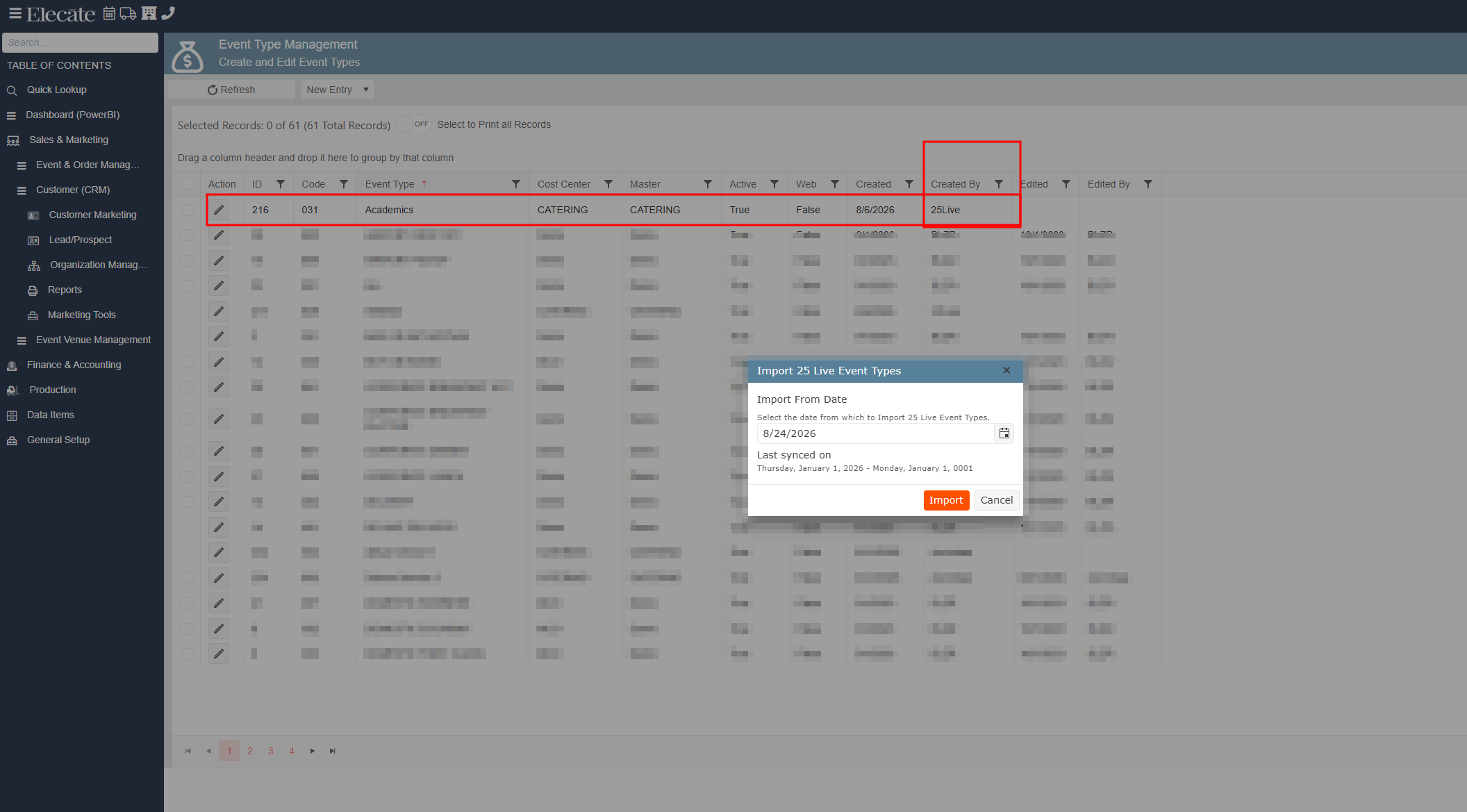Open the filter for the Event Type column
The image size is (1467, 812).
[x=516, y=184]
